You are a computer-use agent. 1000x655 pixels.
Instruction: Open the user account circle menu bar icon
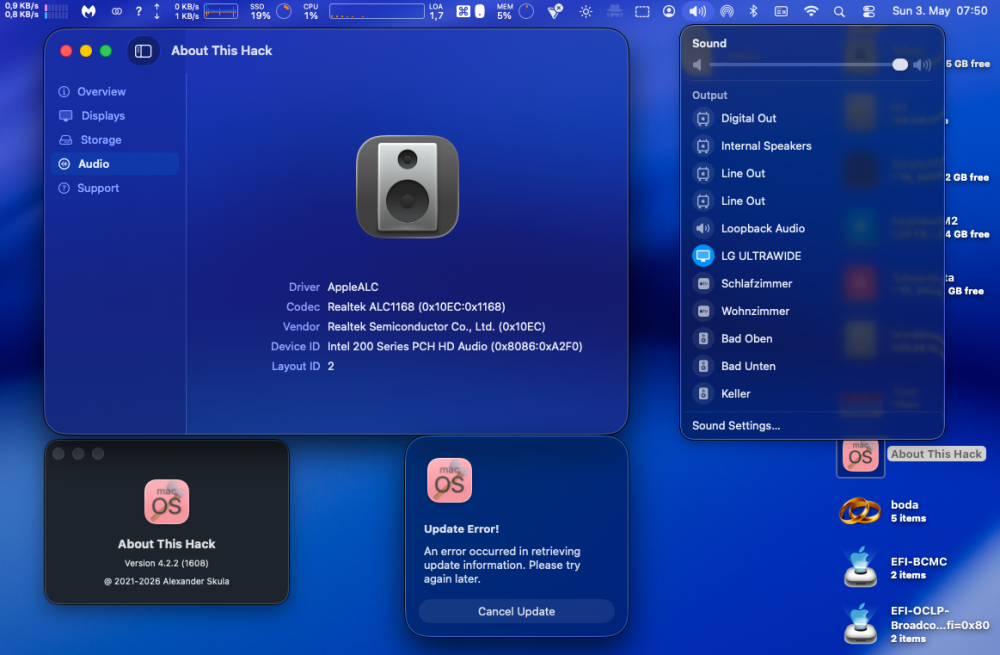click(668, 11)
